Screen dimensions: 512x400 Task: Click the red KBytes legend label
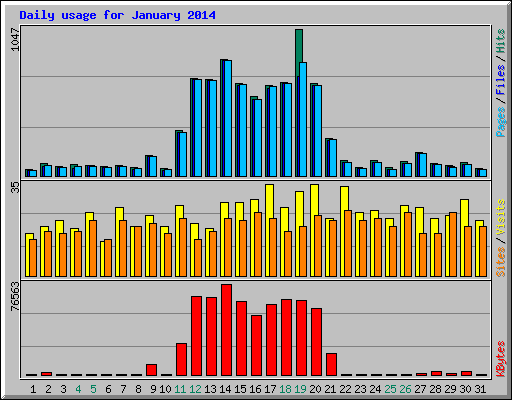tap(501, 359)
